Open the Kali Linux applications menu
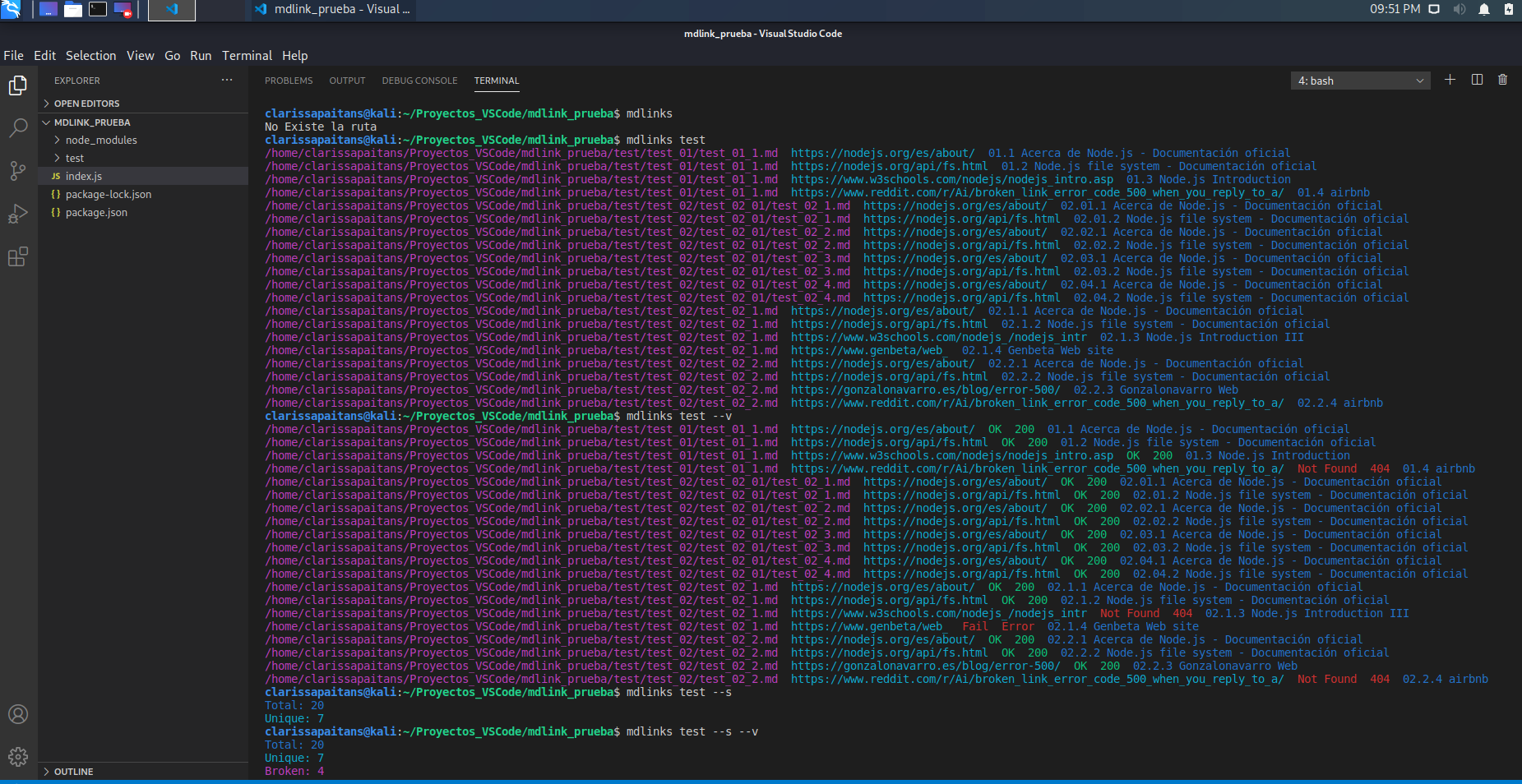This screenshot has height=784, width=1522. [x=11, y=10]
